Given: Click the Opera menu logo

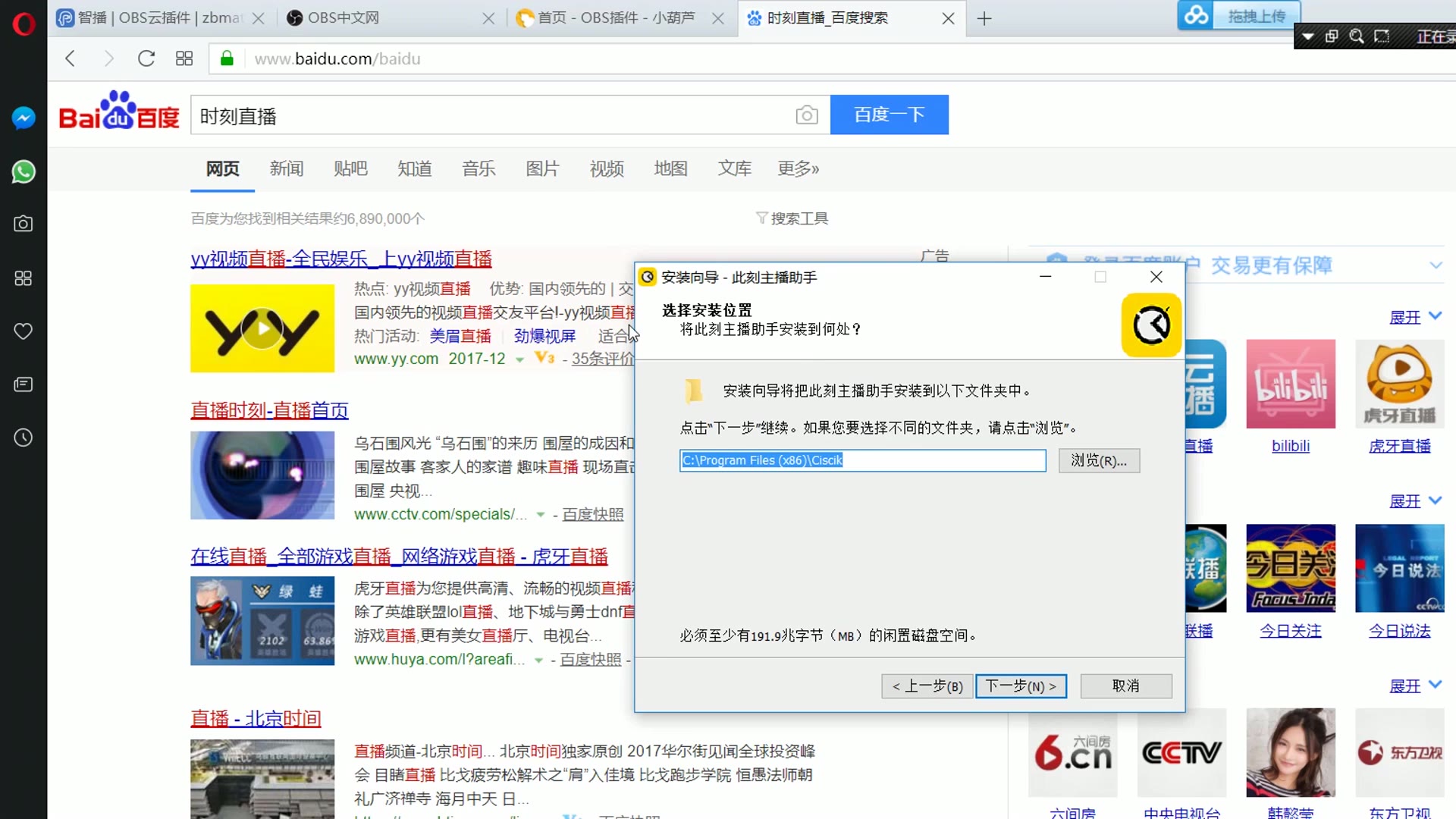Looking at the screenshot, I should tap(24, 24).
